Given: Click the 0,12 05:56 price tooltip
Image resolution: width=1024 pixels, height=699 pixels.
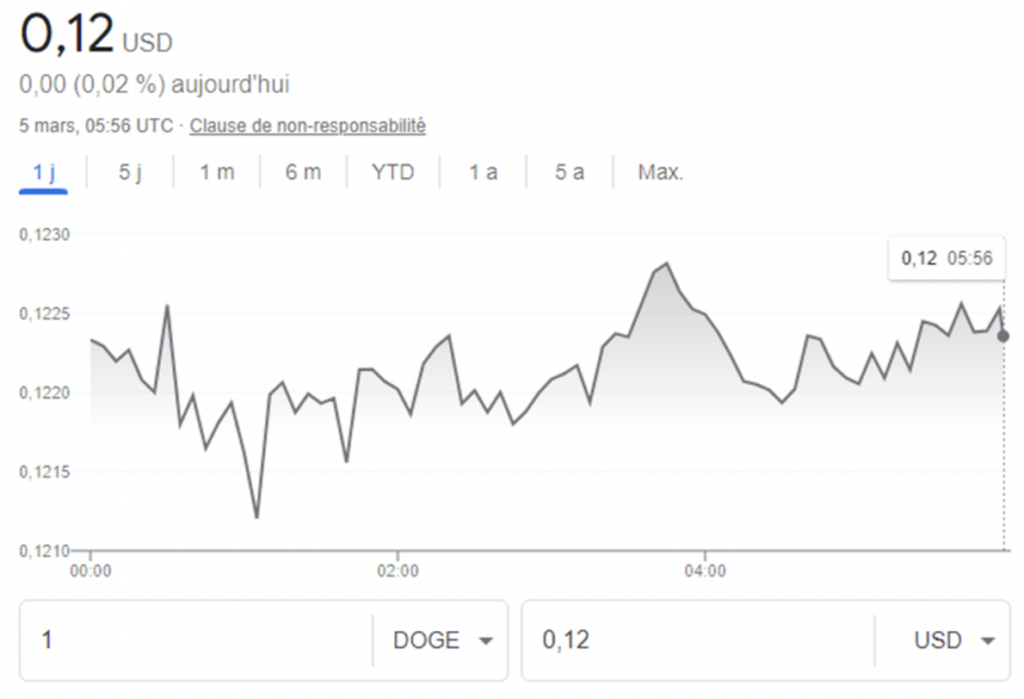Looking at the screenshot, I should (x=945, y=258).
